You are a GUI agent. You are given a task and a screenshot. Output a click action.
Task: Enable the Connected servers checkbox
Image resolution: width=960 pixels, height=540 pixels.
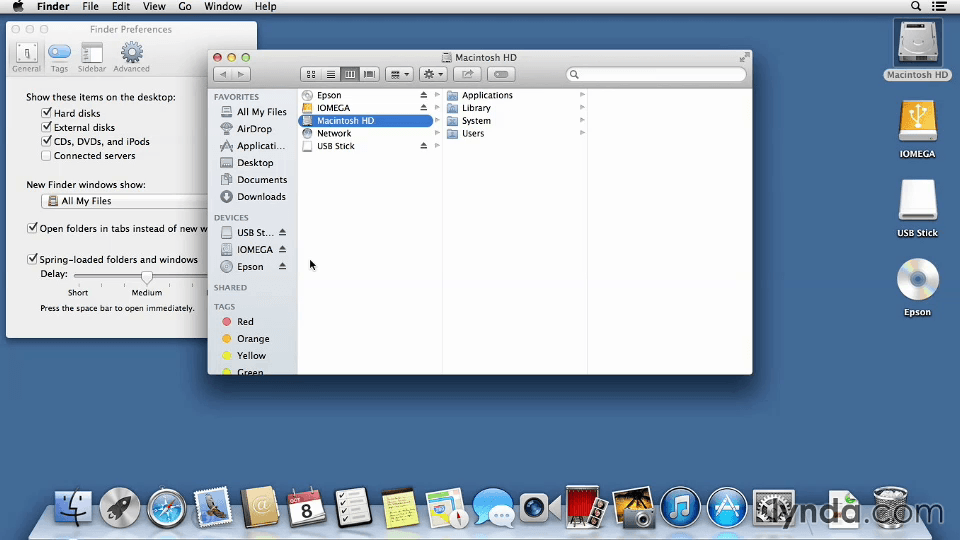(46, 156)
